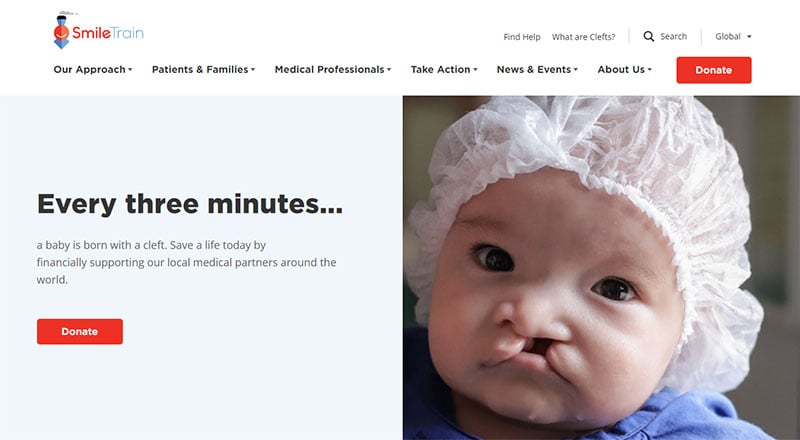Select the Global region selector
The height and width of the screenshot is (440, 800).
tap(733, 36)
